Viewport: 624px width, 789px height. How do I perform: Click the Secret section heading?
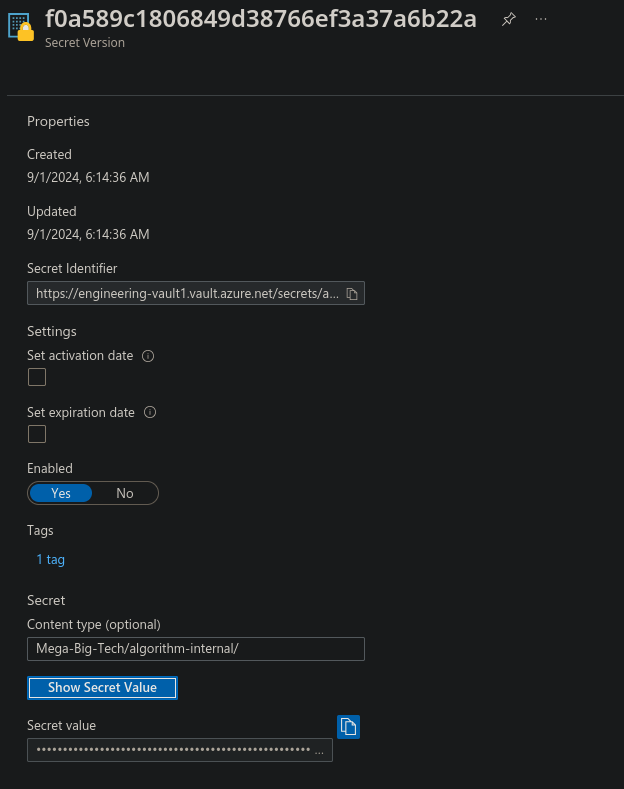point(46,600)
